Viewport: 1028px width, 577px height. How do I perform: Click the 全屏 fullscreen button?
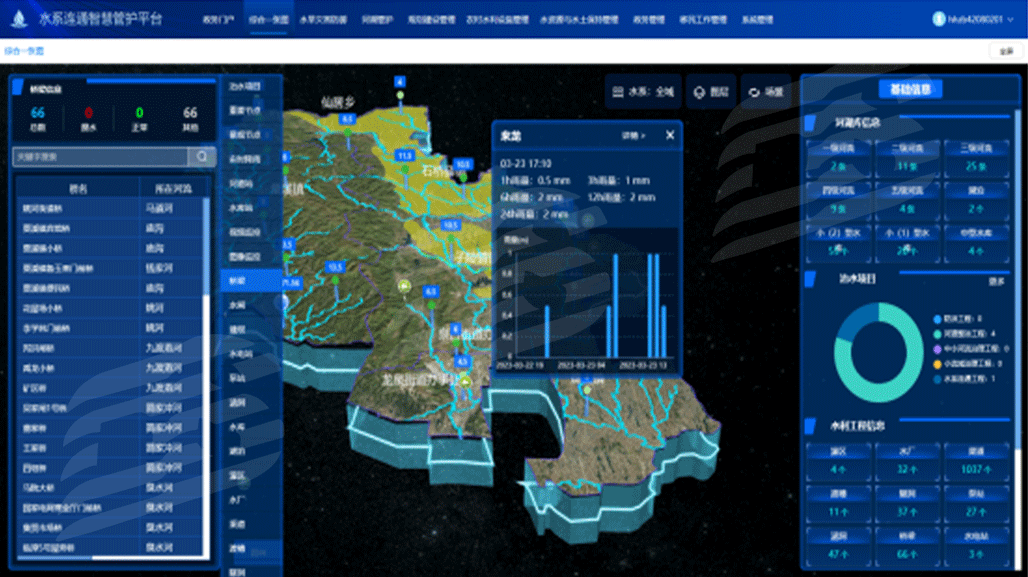coord(1006,51)
